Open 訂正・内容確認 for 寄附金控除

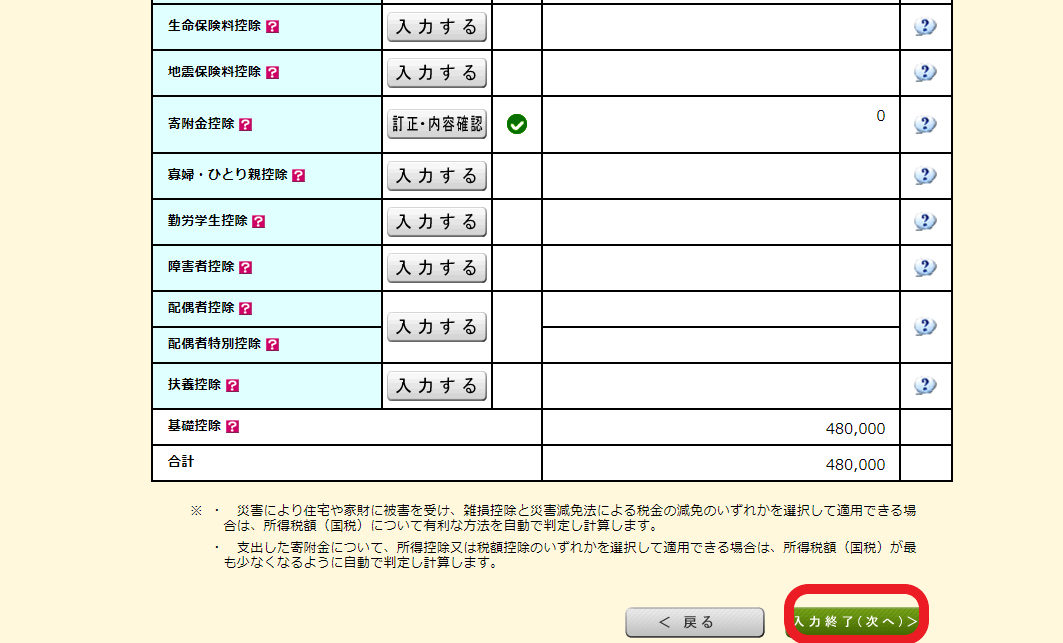pyautogui.click(x=437, y=124)
